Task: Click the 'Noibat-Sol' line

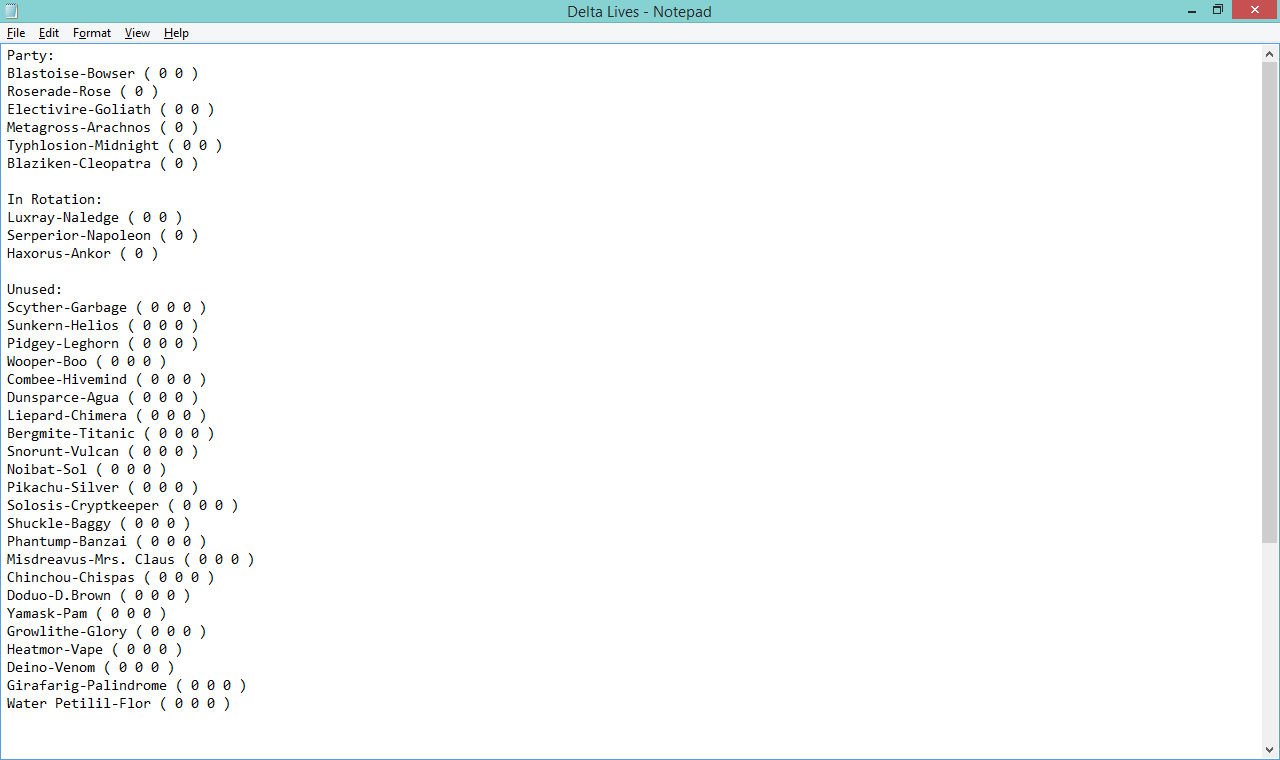Action: coord(87,470)
